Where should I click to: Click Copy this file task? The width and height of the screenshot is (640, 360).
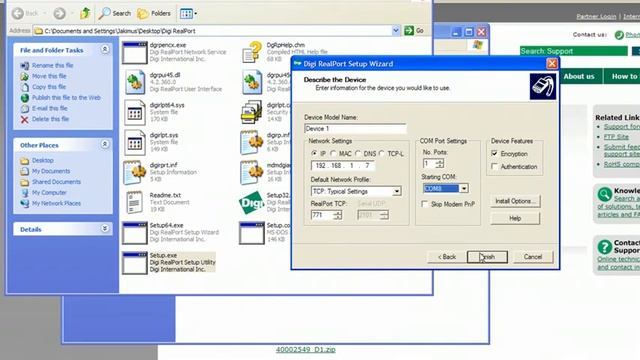(x=49, y=87)
